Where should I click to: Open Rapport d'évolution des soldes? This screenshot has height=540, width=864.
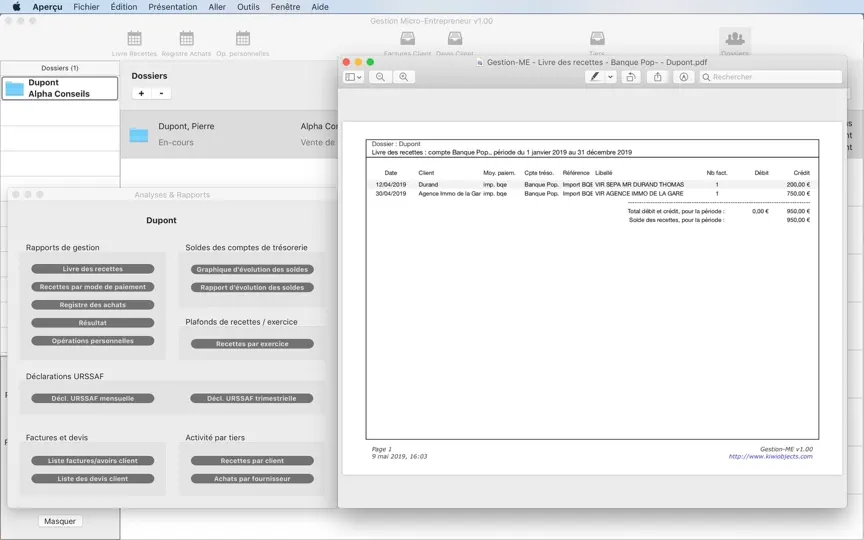(x=252, y=288)
